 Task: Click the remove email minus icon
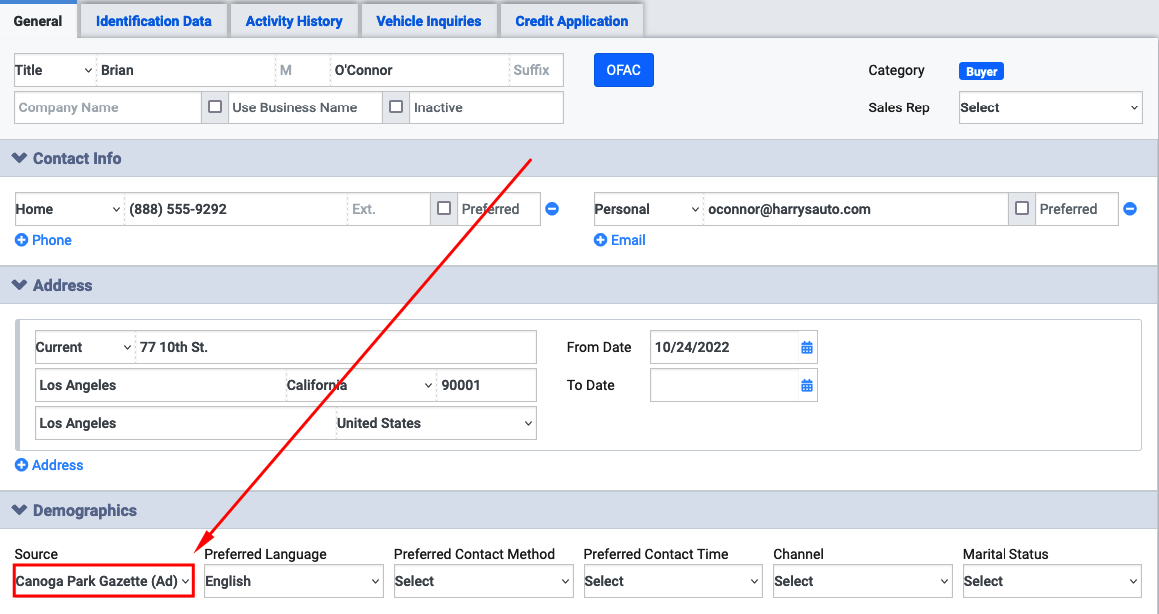(1130, 209)
